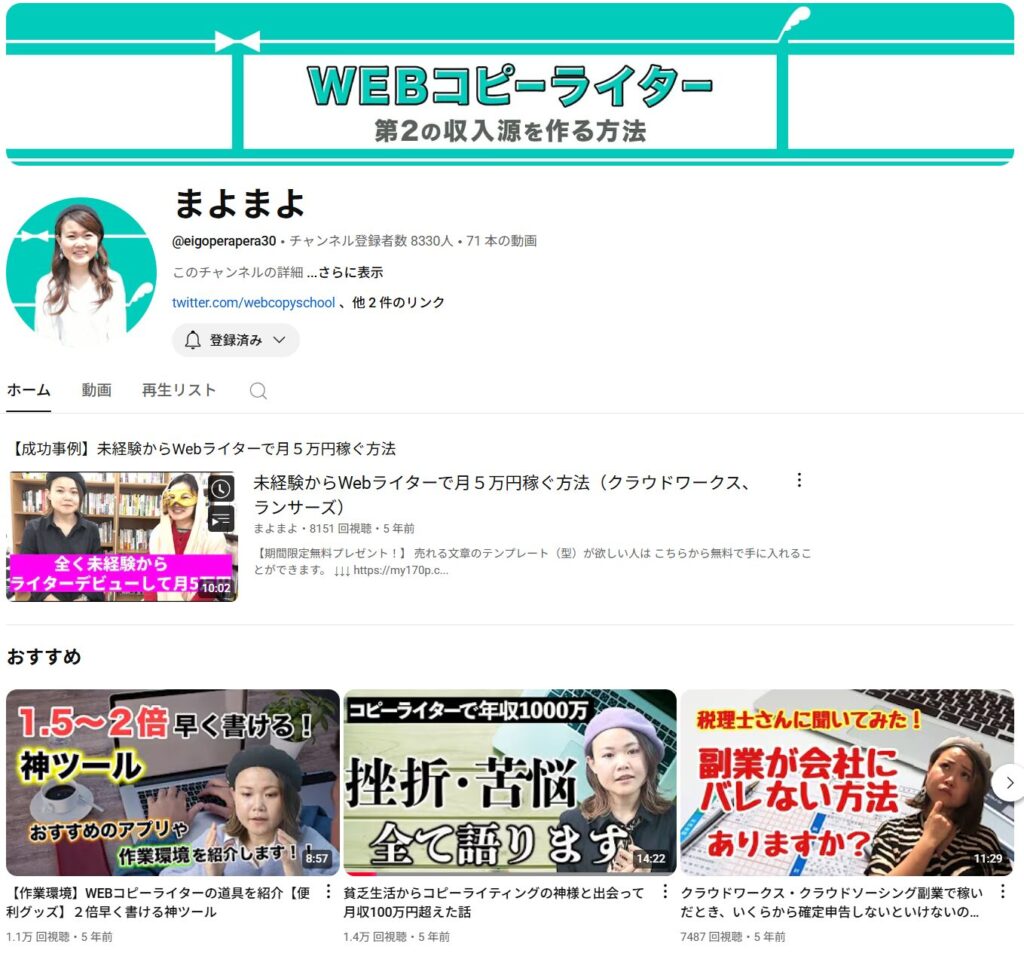Open the three-dot menu on the featured video

(x=799, y=482)
